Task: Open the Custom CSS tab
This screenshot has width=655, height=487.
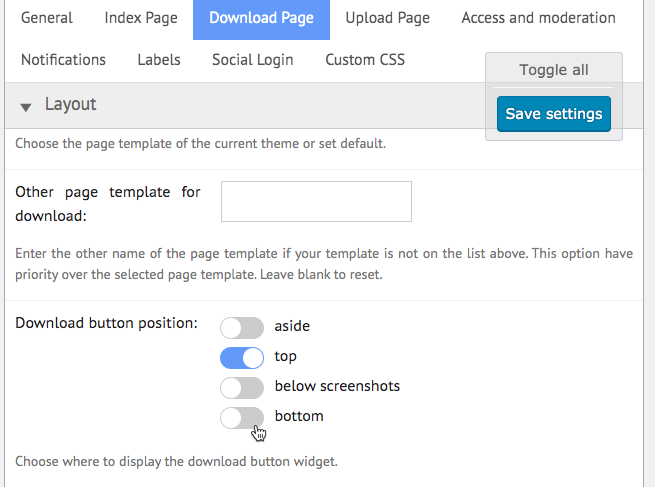Action: [x=365, y=60]
